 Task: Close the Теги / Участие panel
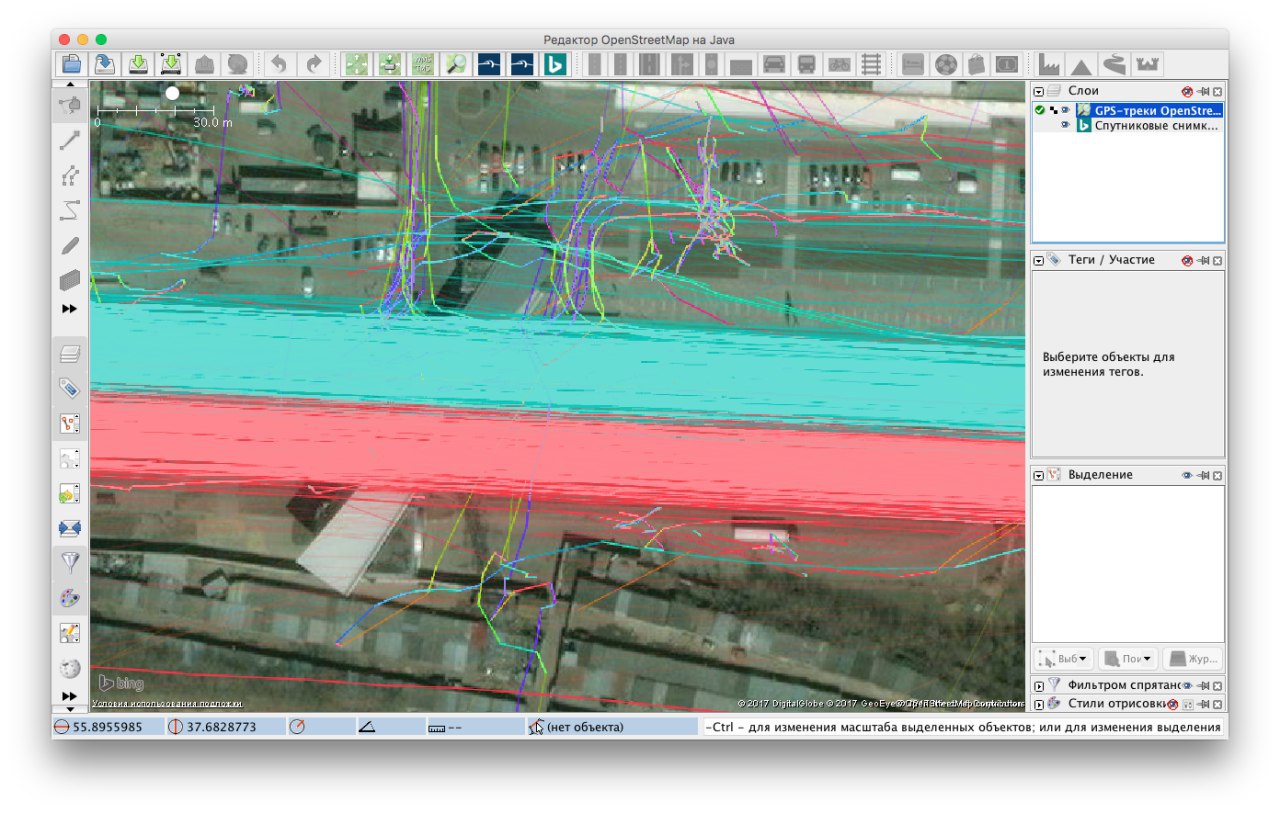[1218, 260]
